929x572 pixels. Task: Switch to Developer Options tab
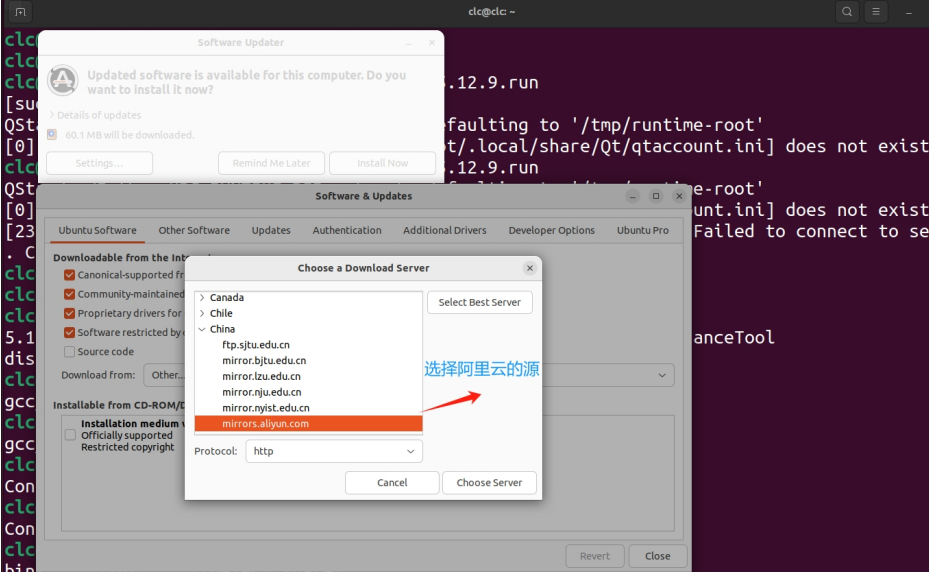552,231
